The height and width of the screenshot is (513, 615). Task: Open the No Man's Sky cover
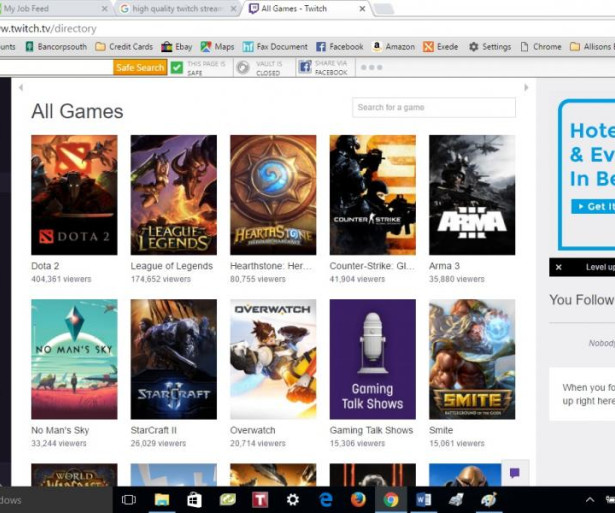[74, 359]
